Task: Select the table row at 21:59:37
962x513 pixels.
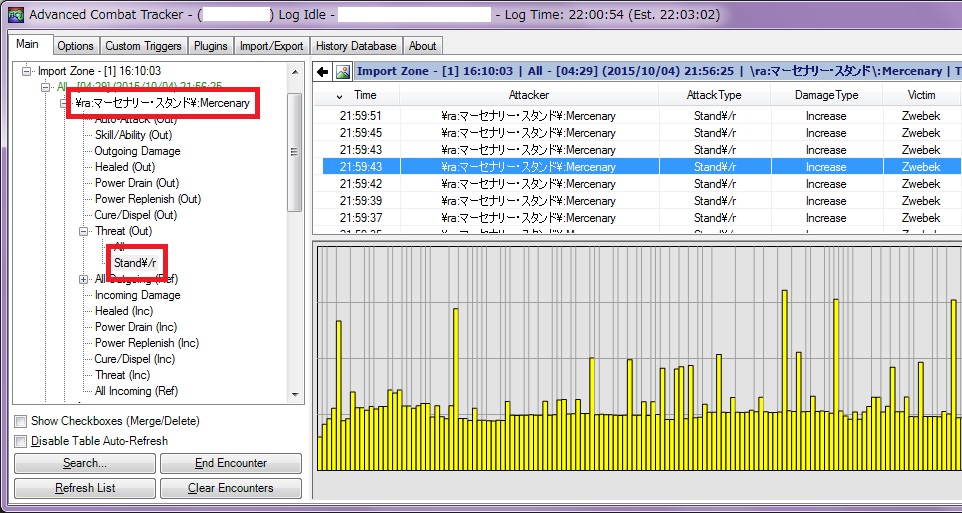Action: (637, 218)
